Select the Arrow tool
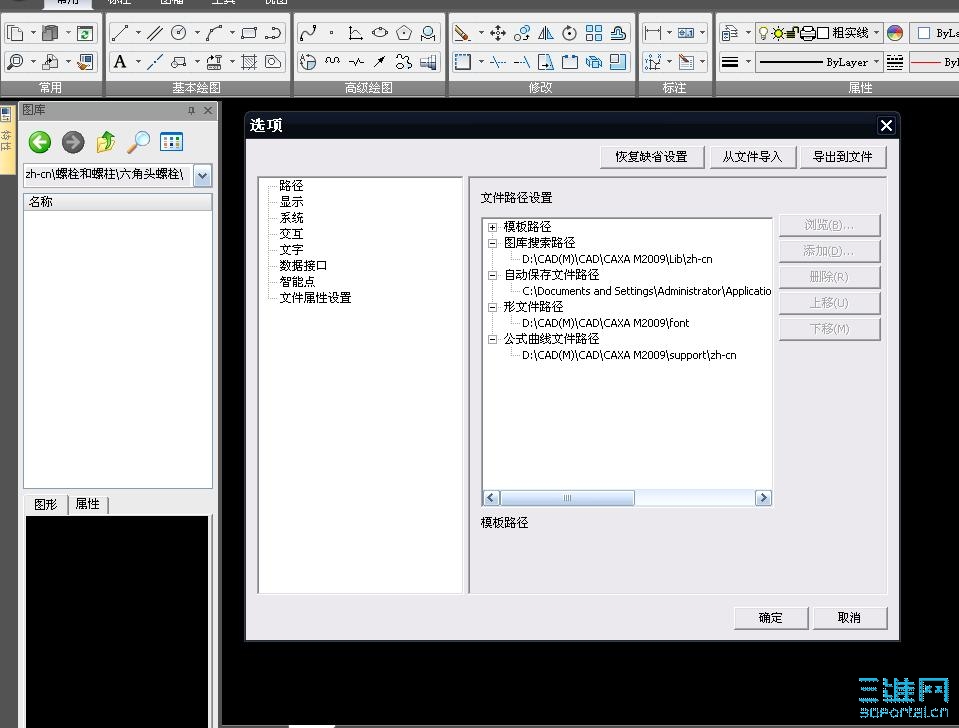The width and height of the screenshot is (959, 728). (380, 62)
